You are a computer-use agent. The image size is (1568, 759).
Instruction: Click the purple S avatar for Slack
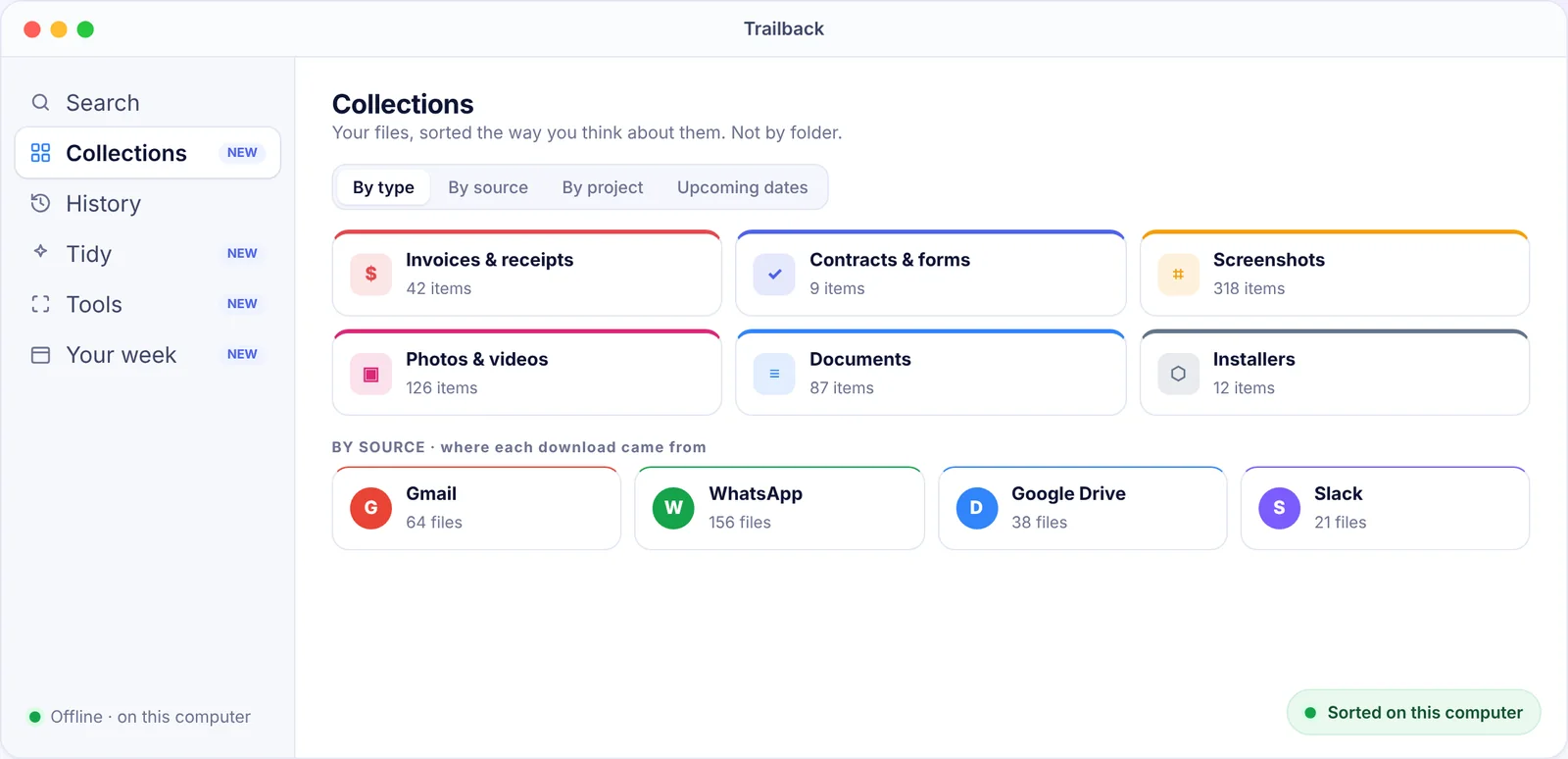tap(1279, 508)
